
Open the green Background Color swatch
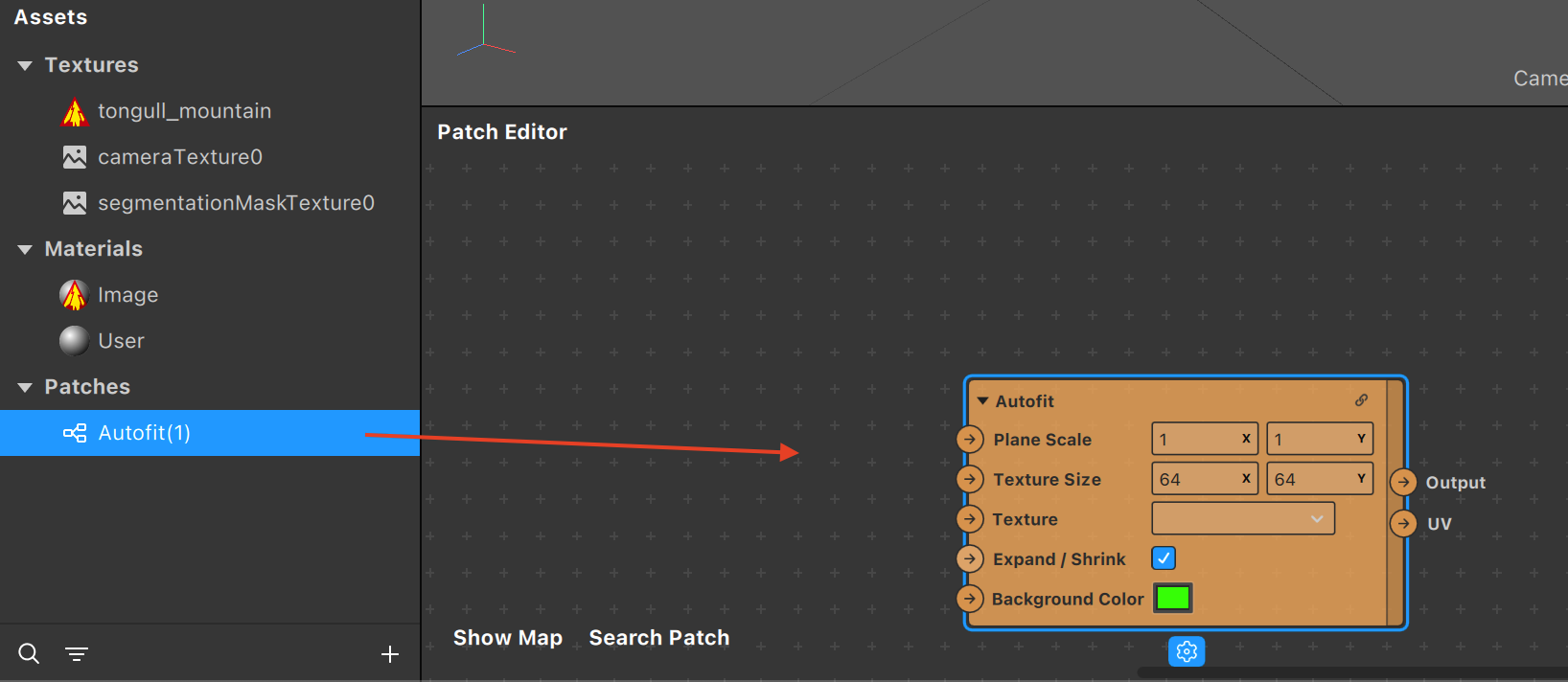(1173, 598)
